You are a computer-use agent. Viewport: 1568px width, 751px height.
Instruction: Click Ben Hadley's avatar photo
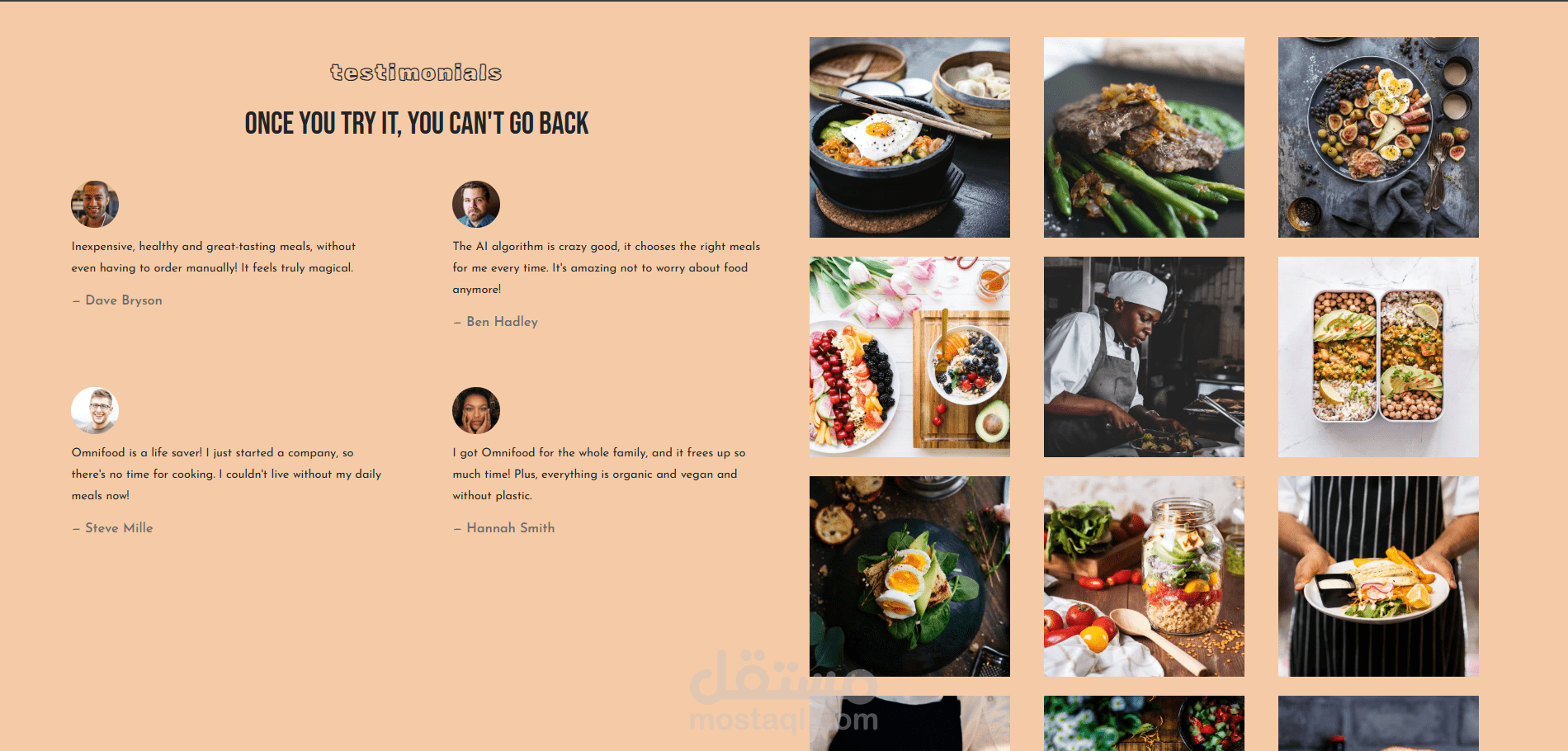coord(476,204)
